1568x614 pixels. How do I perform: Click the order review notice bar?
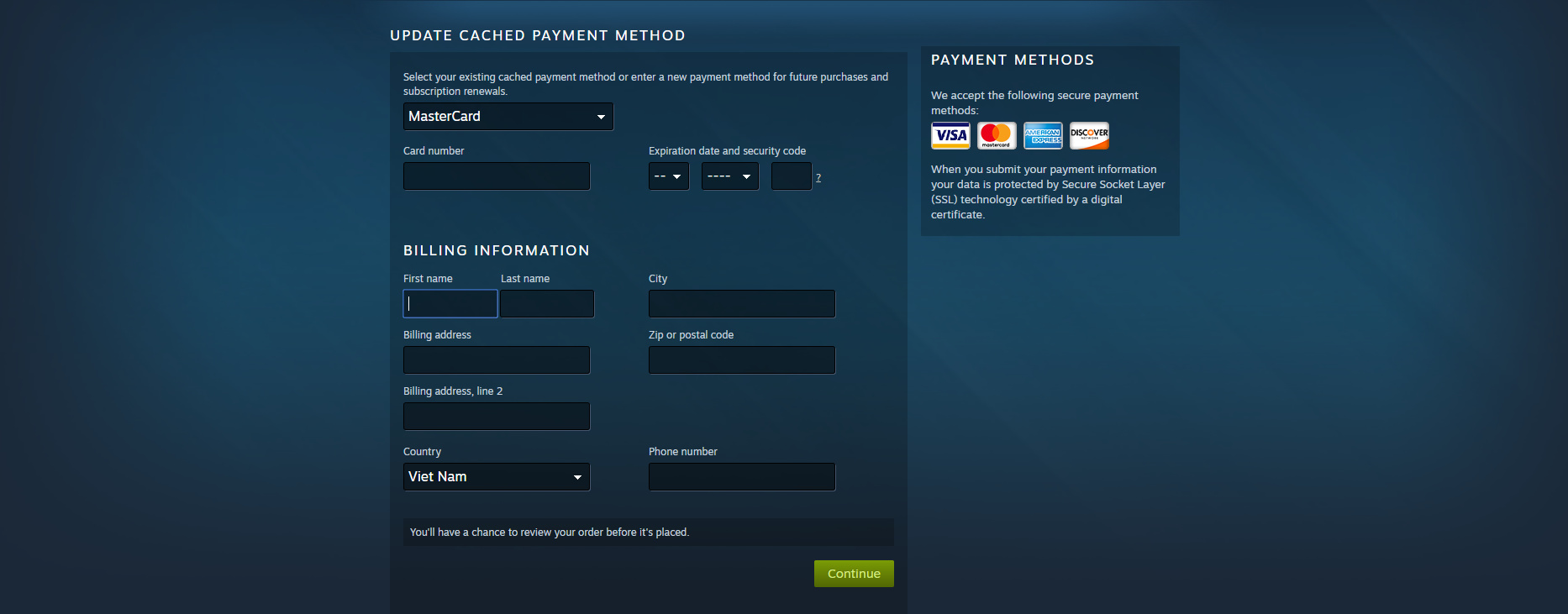pos(648,533)
